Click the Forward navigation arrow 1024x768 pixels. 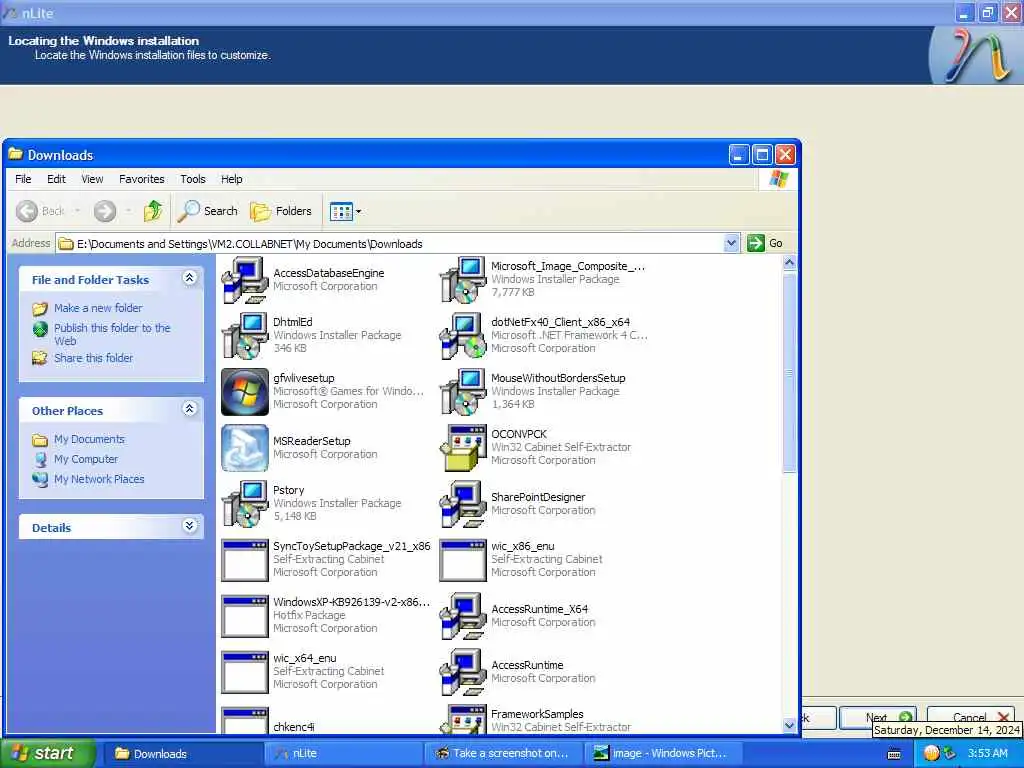click(x=104, y=211)
